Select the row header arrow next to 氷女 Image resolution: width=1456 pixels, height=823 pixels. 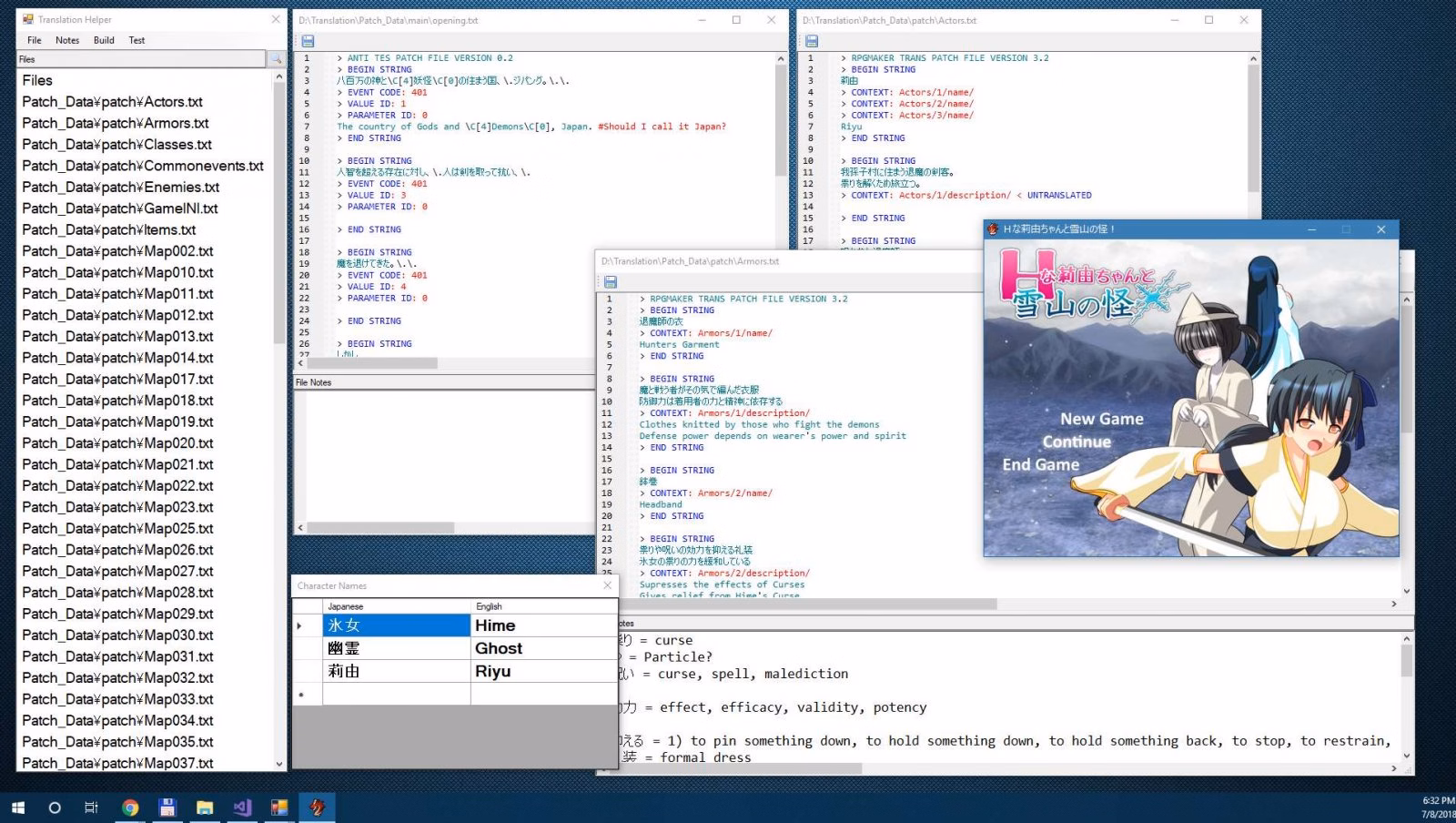point(300,625)
